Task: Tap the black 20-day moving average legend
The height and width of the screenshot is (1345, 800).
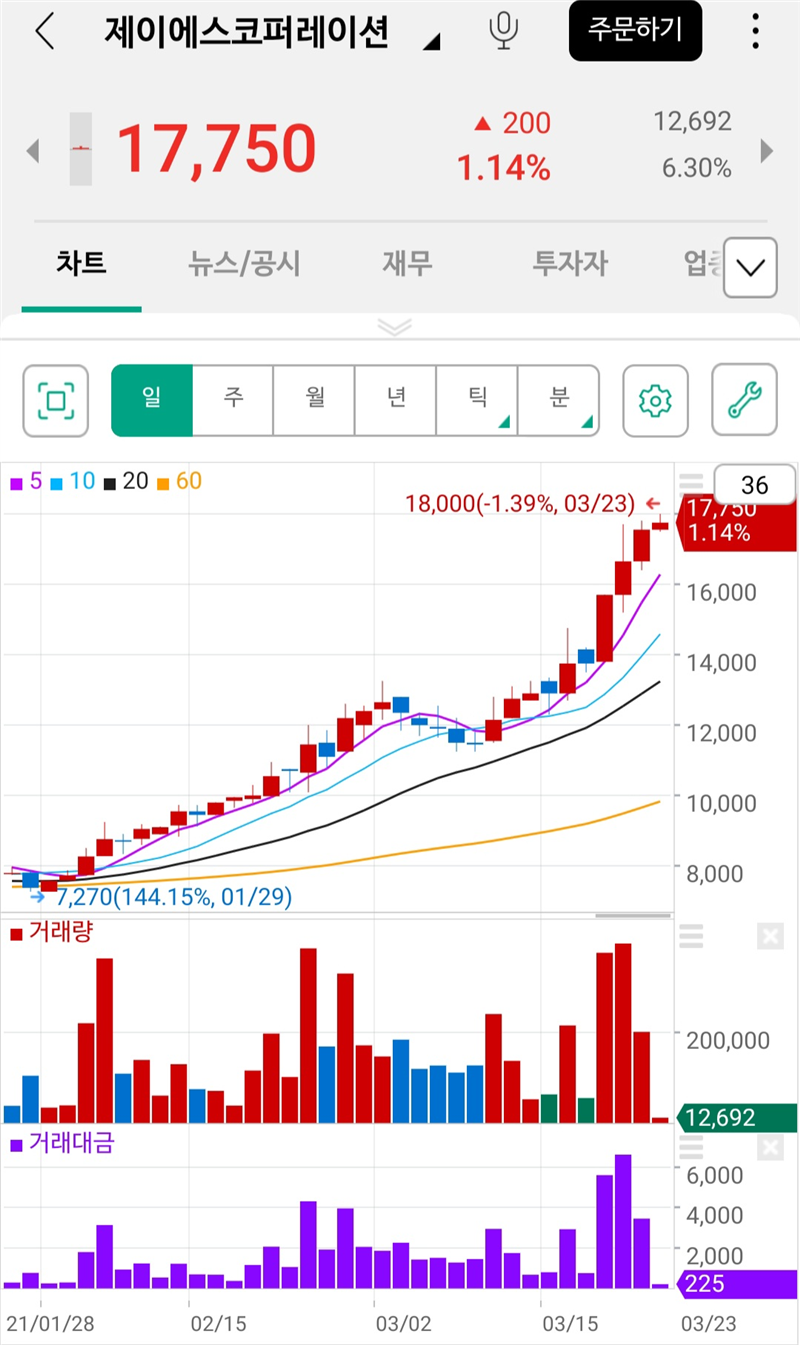Action: pyautogui.click(x=125, y=481)
